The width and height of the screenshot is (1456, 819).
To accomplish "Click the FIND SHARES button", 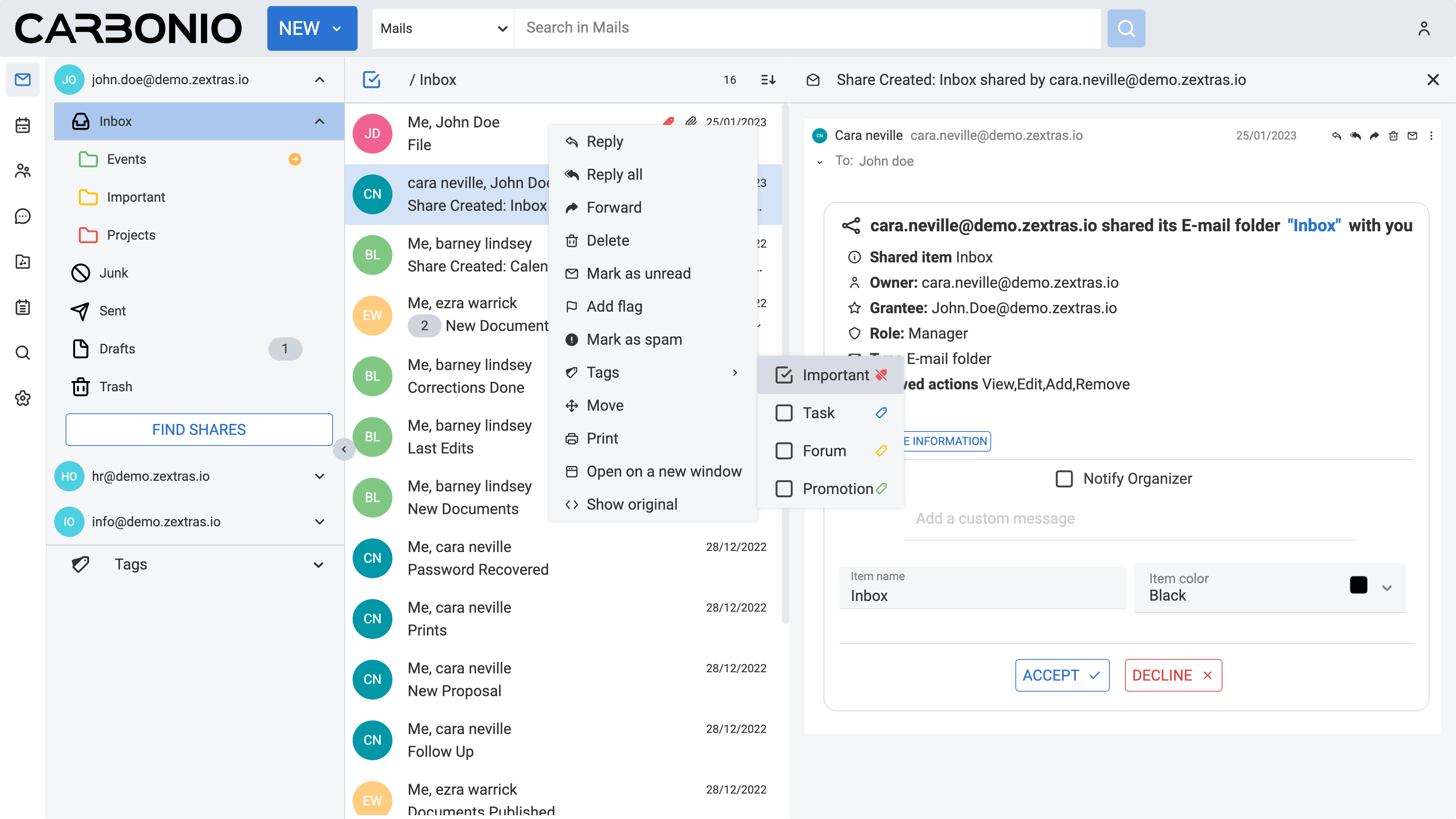I will click(x=199, y=430).
